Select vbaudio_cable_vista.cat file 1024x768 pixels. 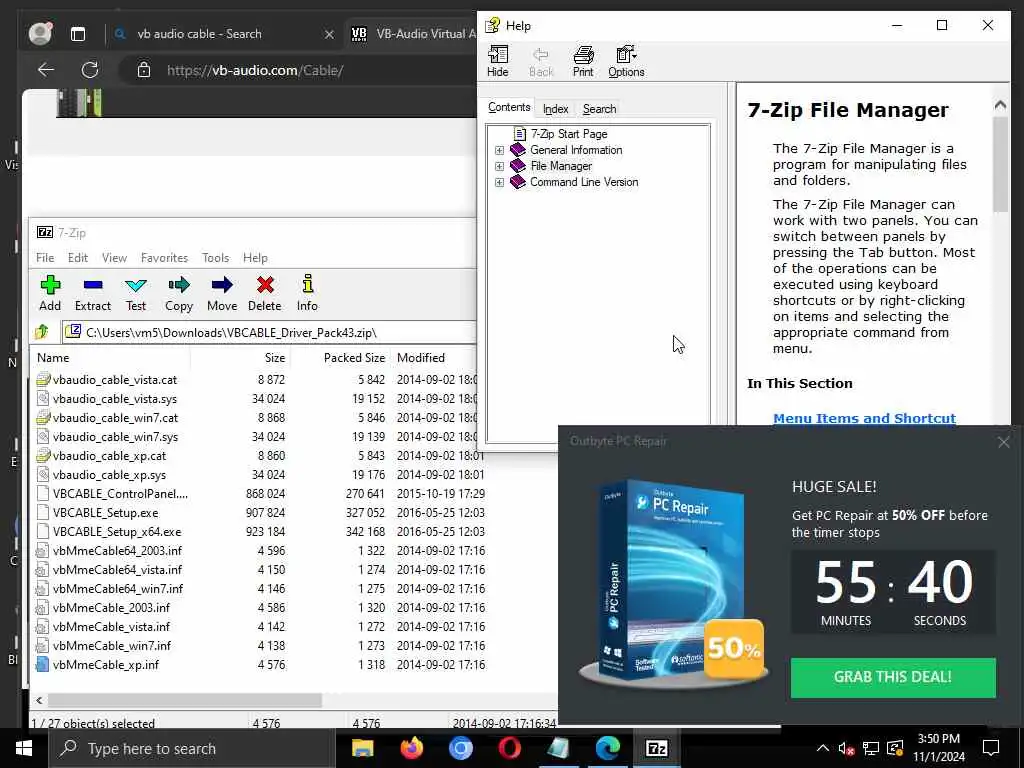(x=115, y=379)
